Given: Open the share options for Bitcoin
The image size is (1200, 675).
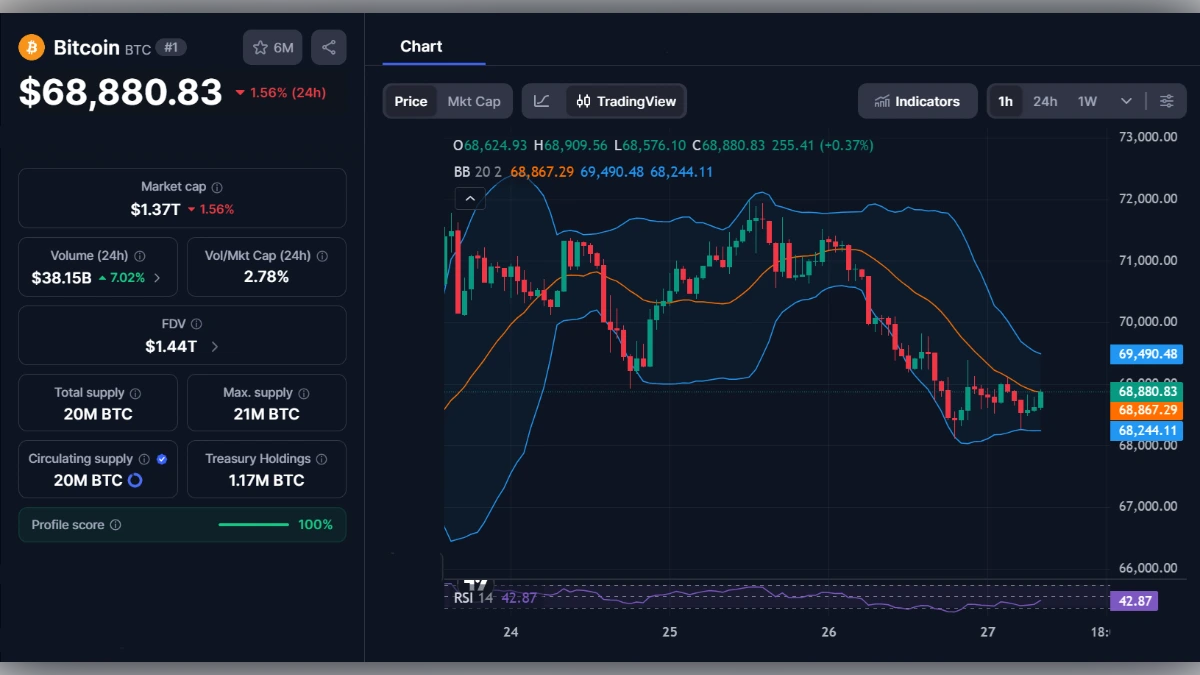Looking at the screenshot, I should pos(329,47).
